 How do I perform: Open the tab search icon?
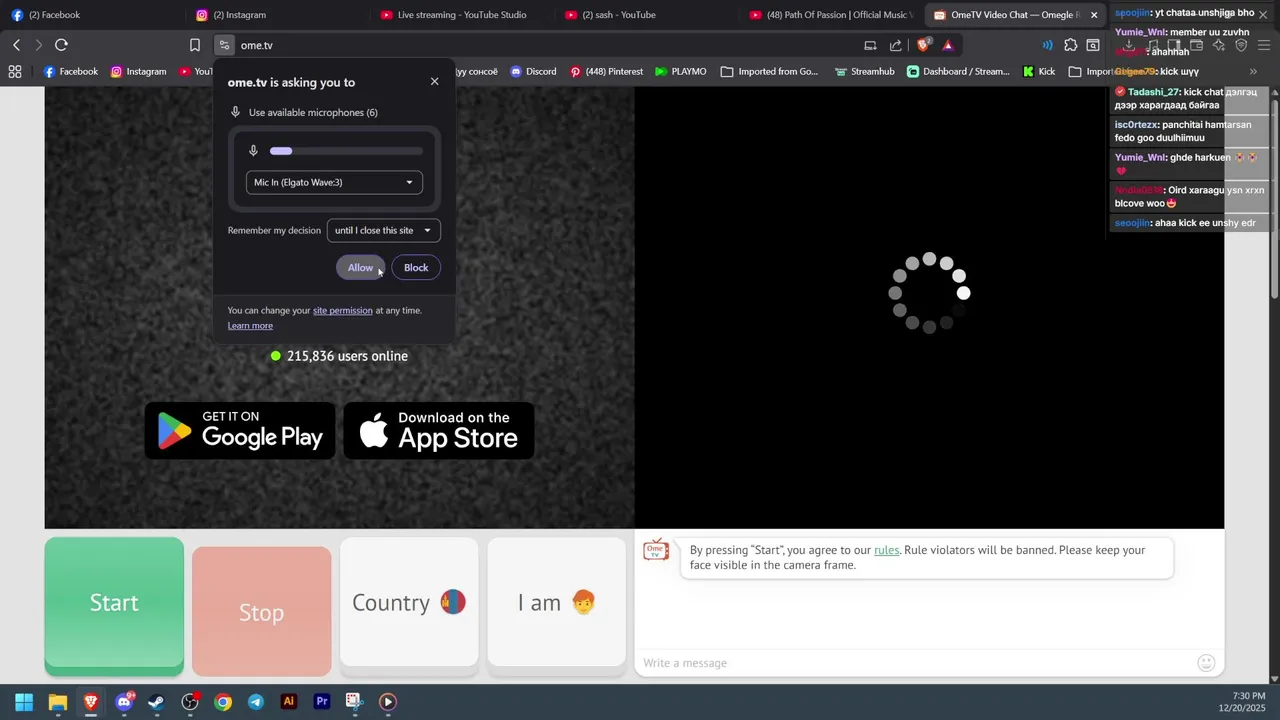(1094, 45)
